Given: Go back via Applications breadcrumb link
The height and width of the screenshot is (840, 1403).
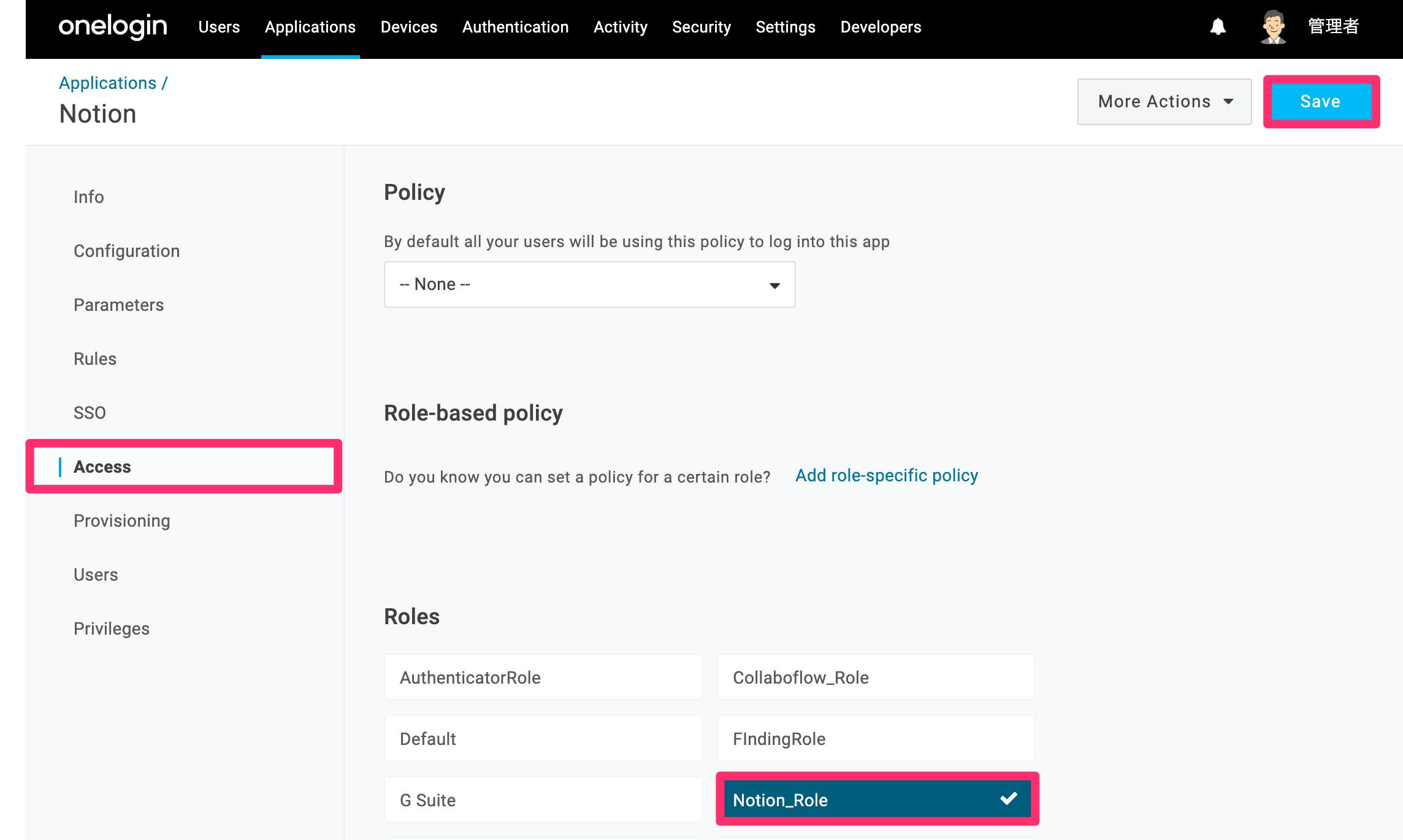Looking at the screenshot, I should coord(108,83).
